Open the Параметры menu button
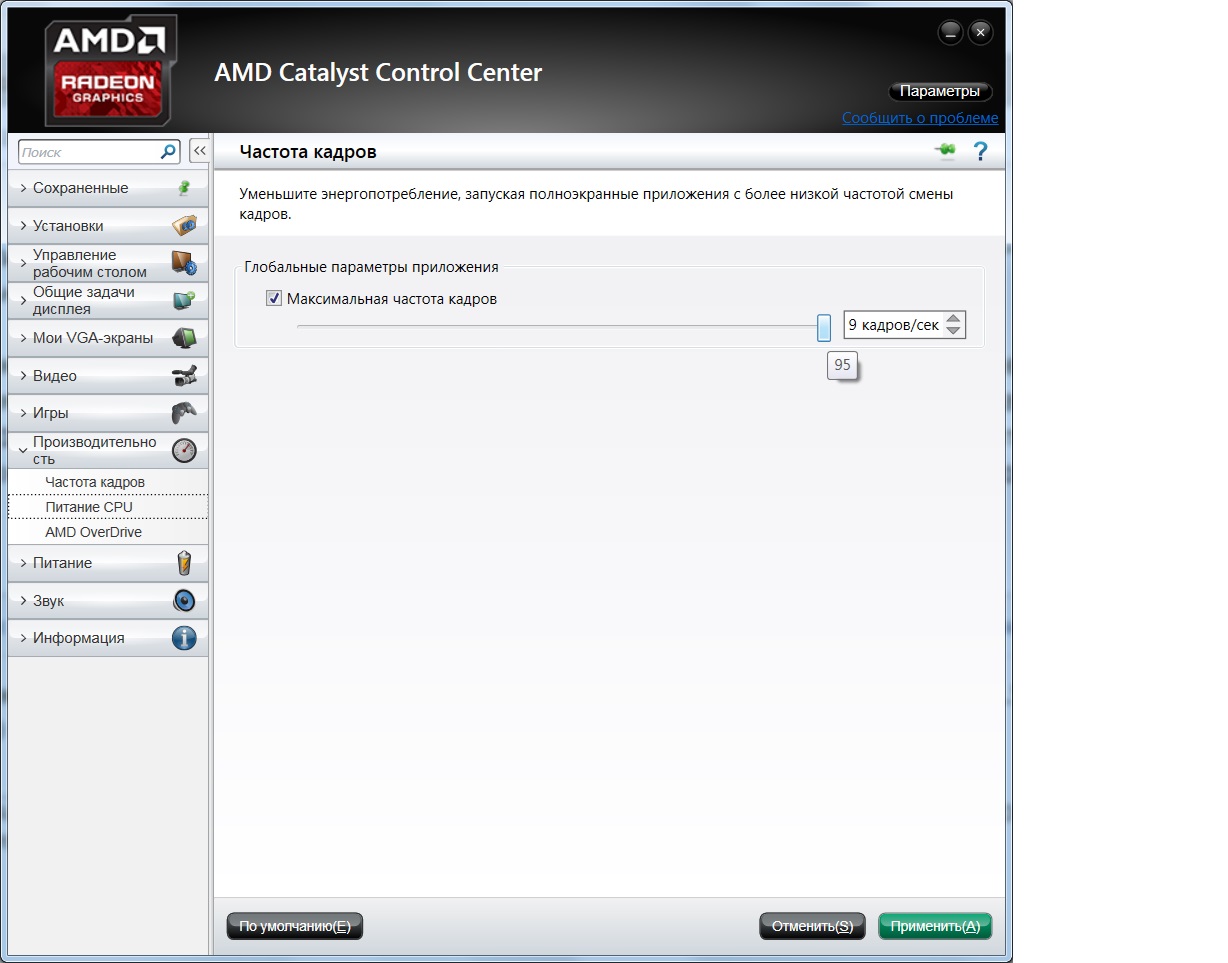 coord(940,91)
